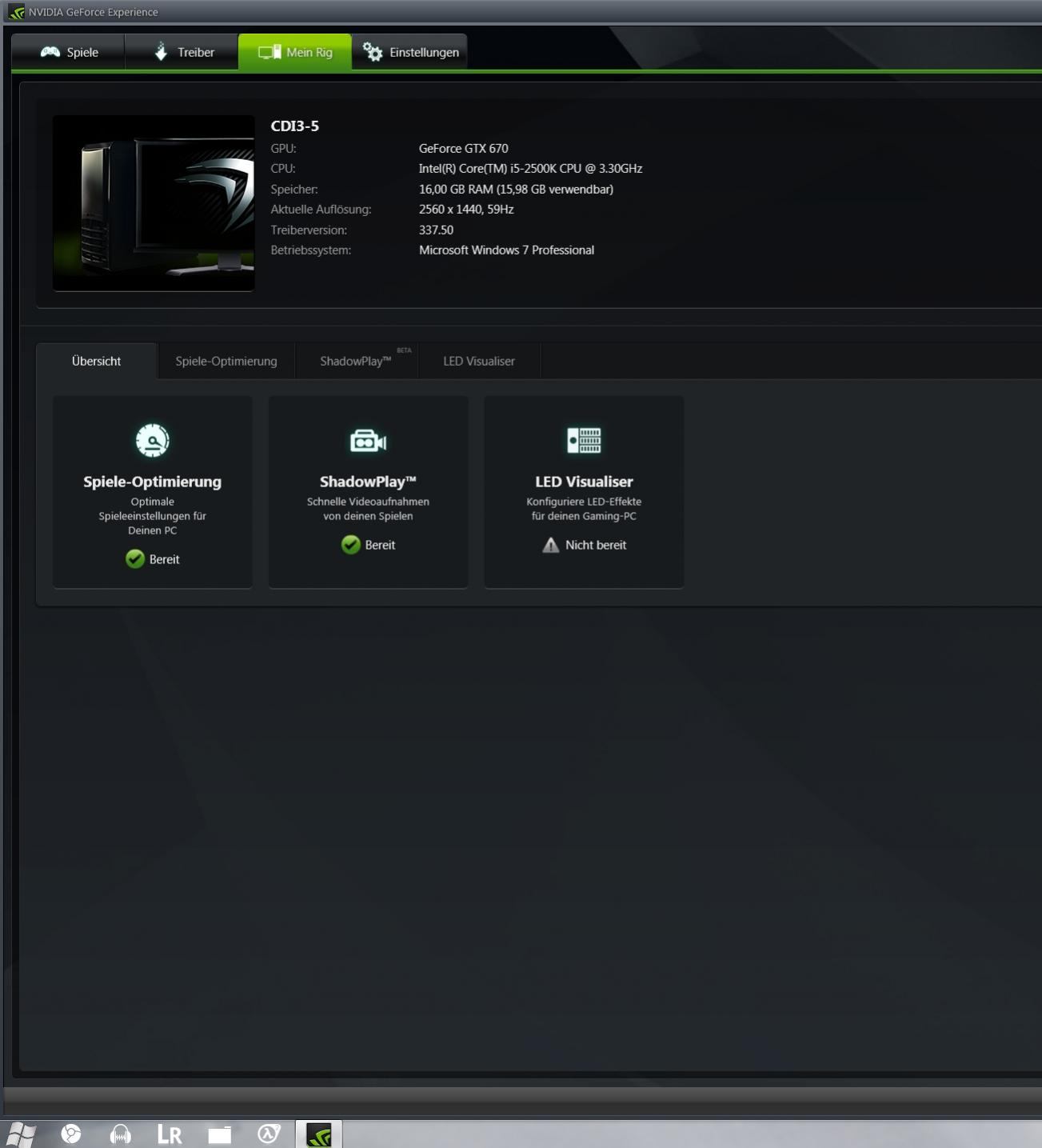This screenshot has width=1042, height=1148.
Task: Open the LED Visualiser sub-tab
Action: click(479, 361)
